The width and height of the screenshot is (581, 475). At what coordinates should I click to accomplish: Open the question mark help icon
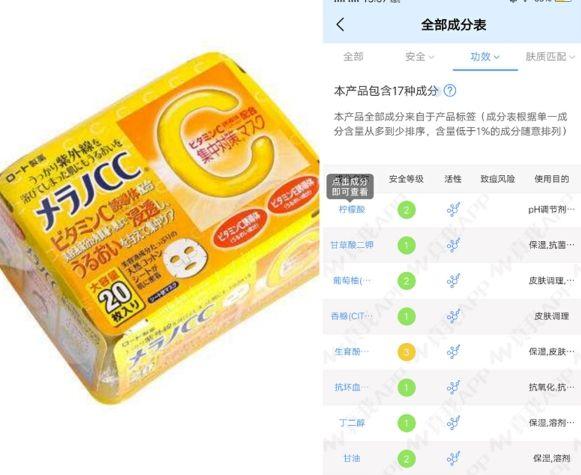(450, 91)
